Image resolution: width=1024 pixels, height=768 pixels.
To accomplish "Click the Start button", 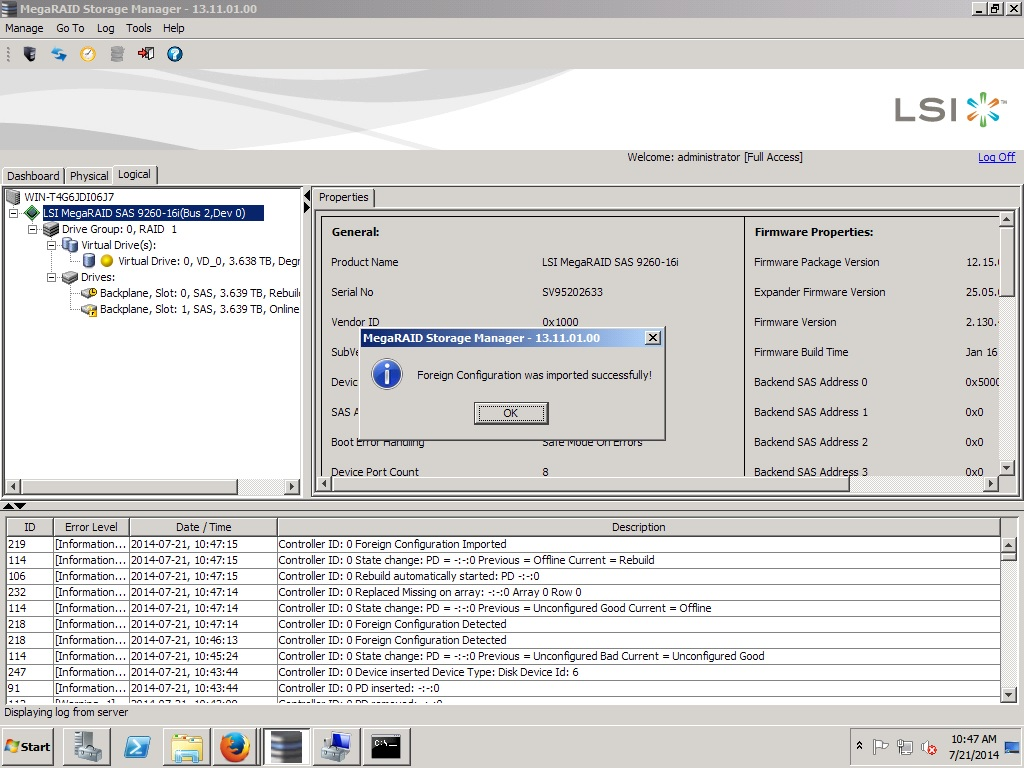I will [28, 746].
